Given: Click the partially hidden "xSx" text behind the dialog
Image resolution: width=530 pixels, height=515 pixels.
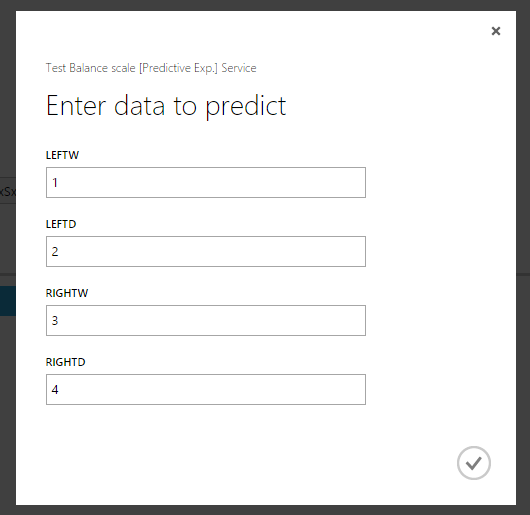Looking at the screenshot, I should [8, 192].
